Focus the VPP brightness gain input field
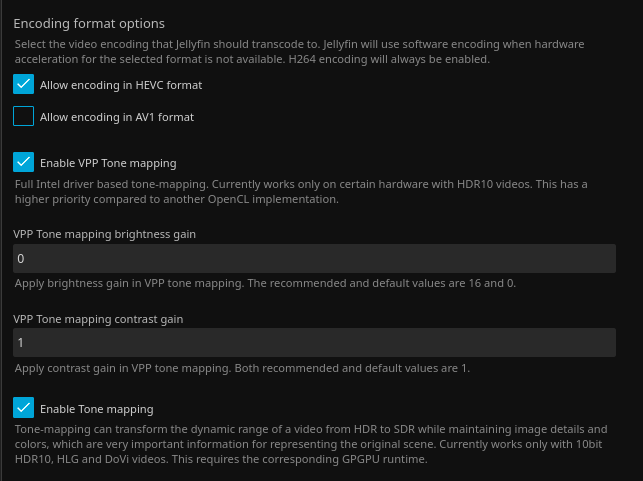This screenshot has width=643, height=481. click(x=314, y=259)
